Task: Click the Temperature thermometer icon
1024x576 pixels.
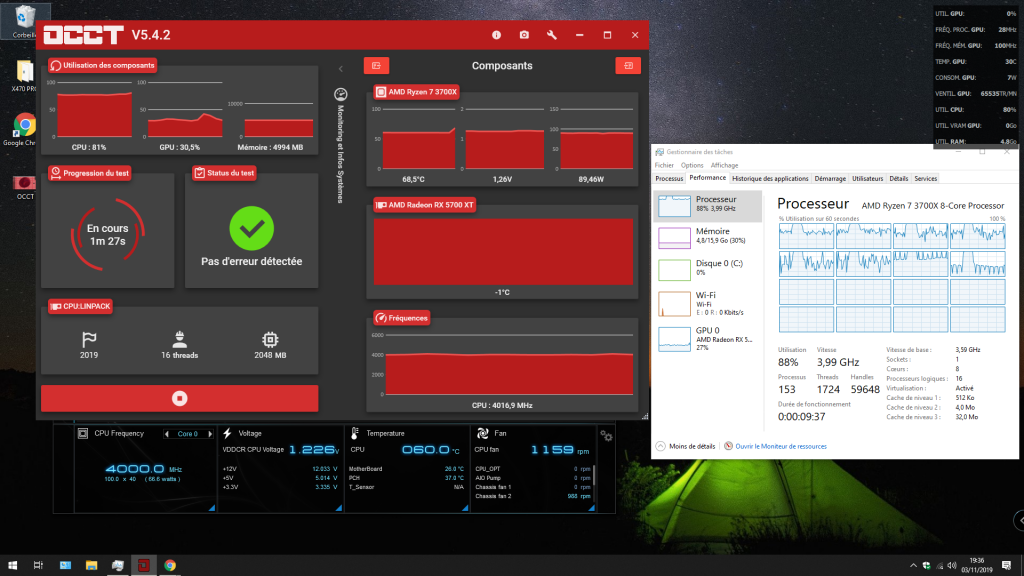Action: [x=355, y=433]
